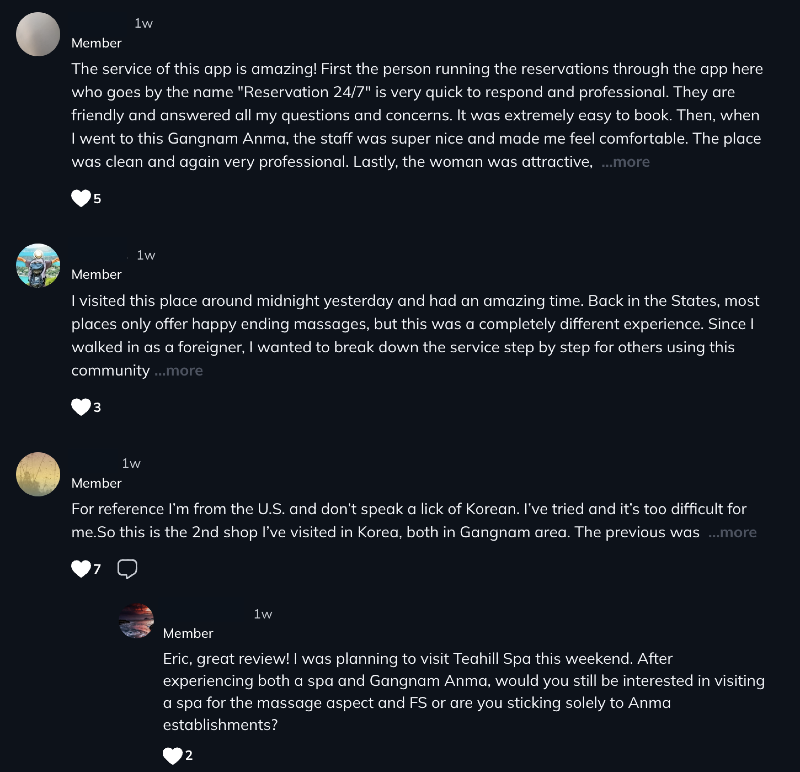This screenshot has height=772, width=800.
Task: Click the Member label on the first review
Action: tap(96, 43)
